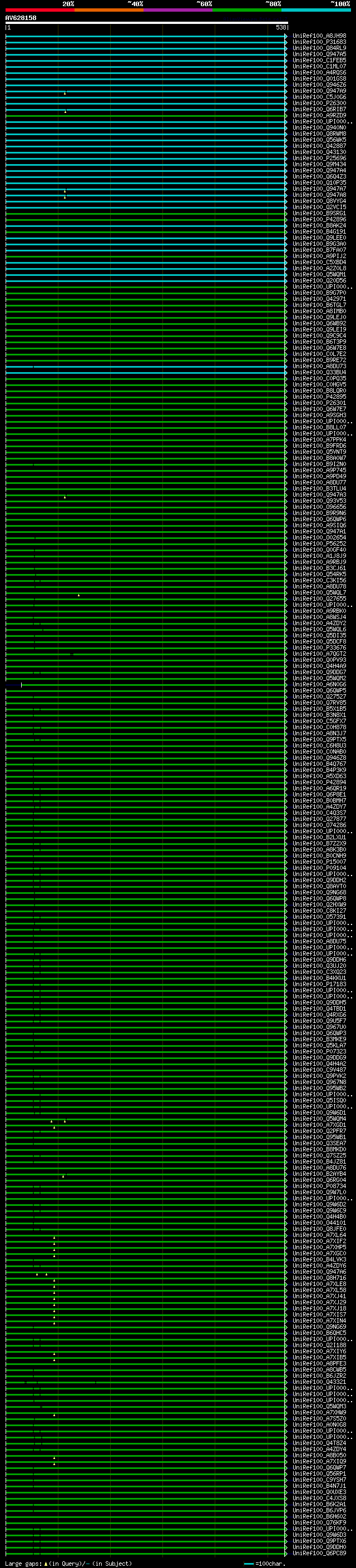Click the 538 end position label
The height and width of the screenshot is (1568, 356).
point(280,27)
